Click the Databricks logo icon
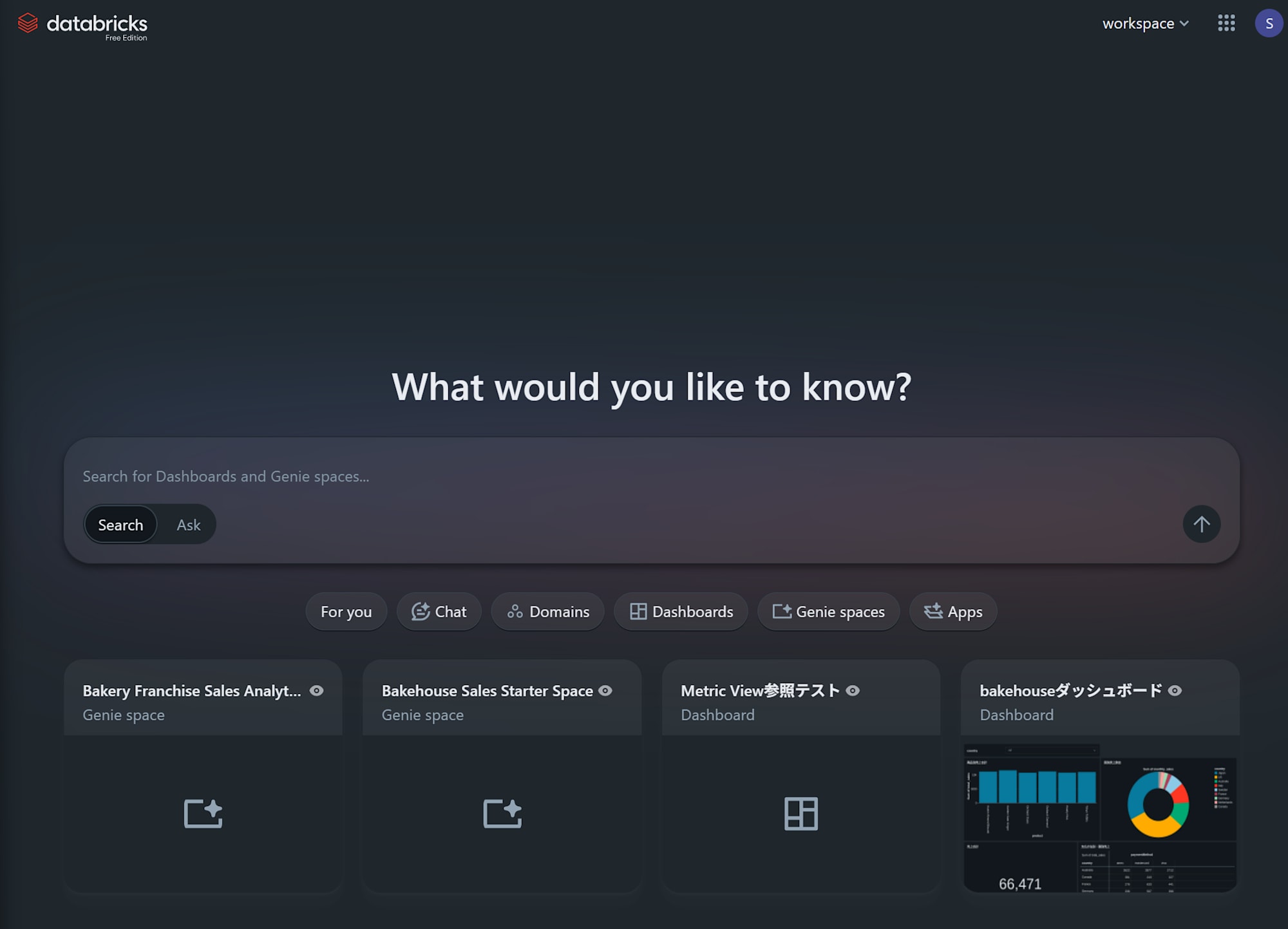The height and width of the screenshot is (929, 1288). point(28,23)
